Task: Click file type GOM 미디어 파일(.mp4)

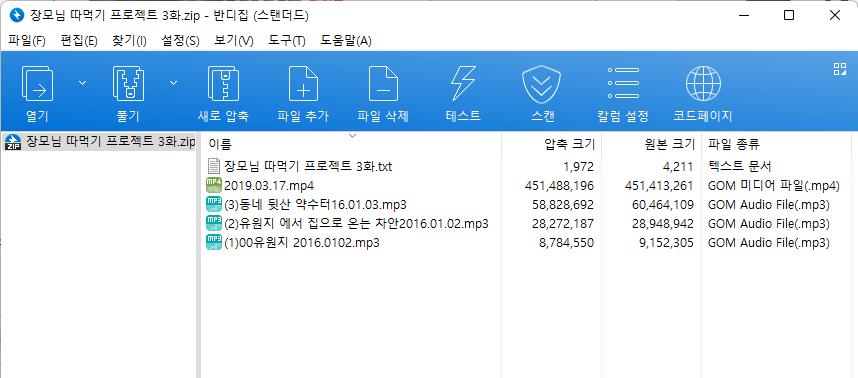Action: coord(773,185)
